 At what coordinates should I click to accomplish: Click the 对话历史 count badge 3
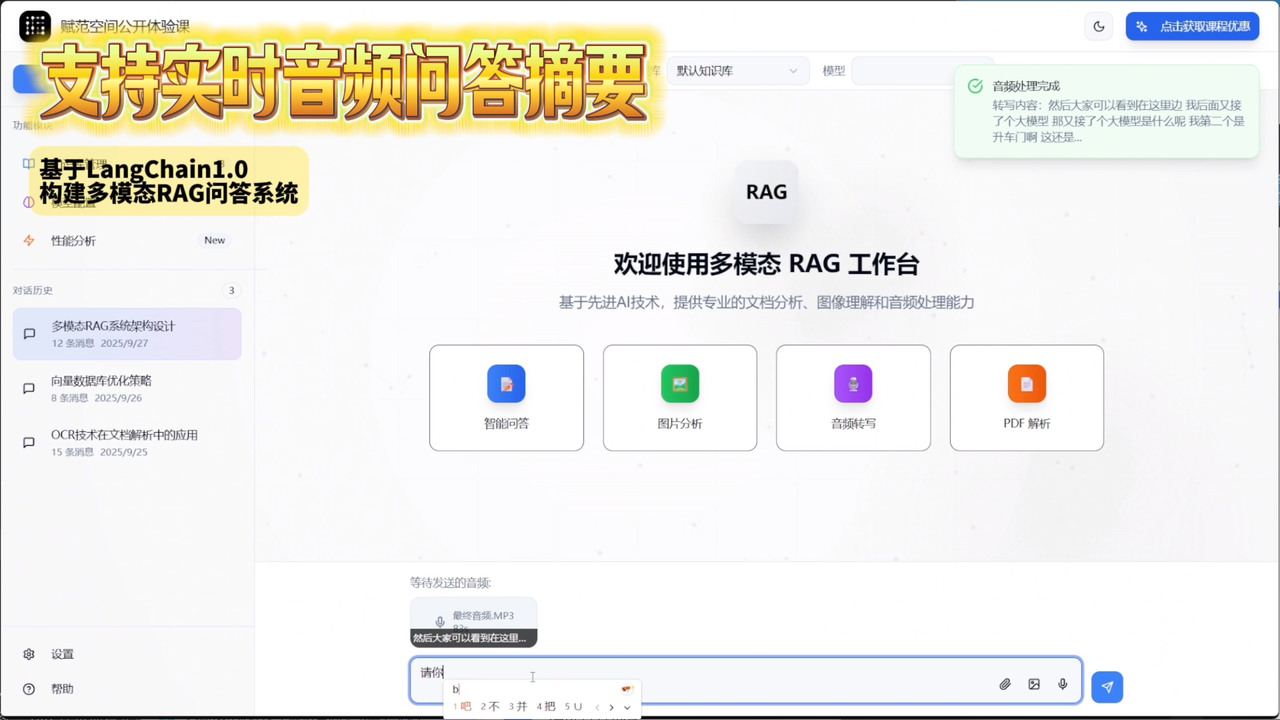(231, 291)
